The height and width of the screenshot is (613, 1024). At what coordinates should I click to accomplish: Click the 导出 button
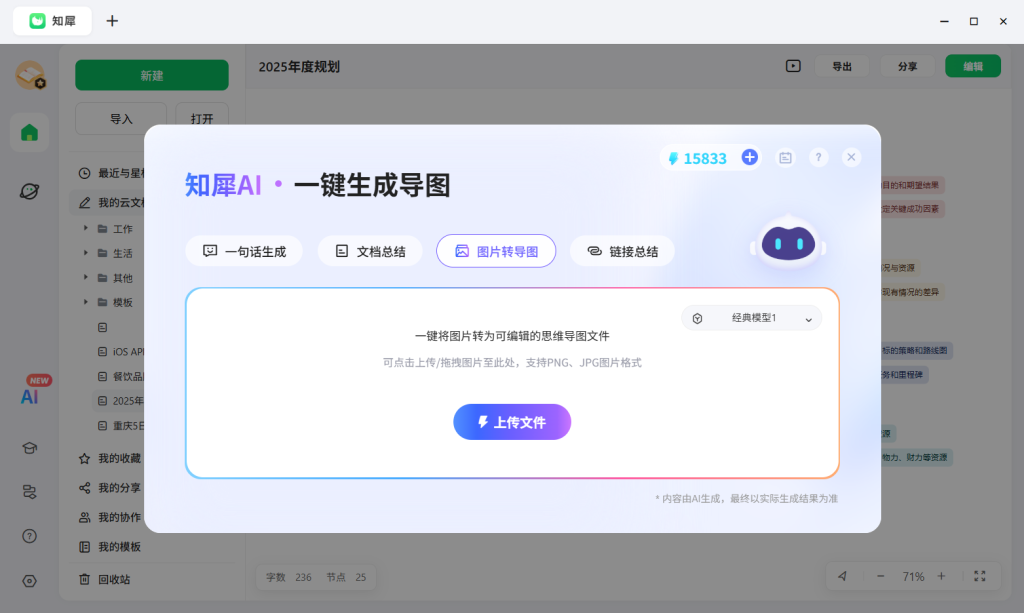(x=842, y=67)
